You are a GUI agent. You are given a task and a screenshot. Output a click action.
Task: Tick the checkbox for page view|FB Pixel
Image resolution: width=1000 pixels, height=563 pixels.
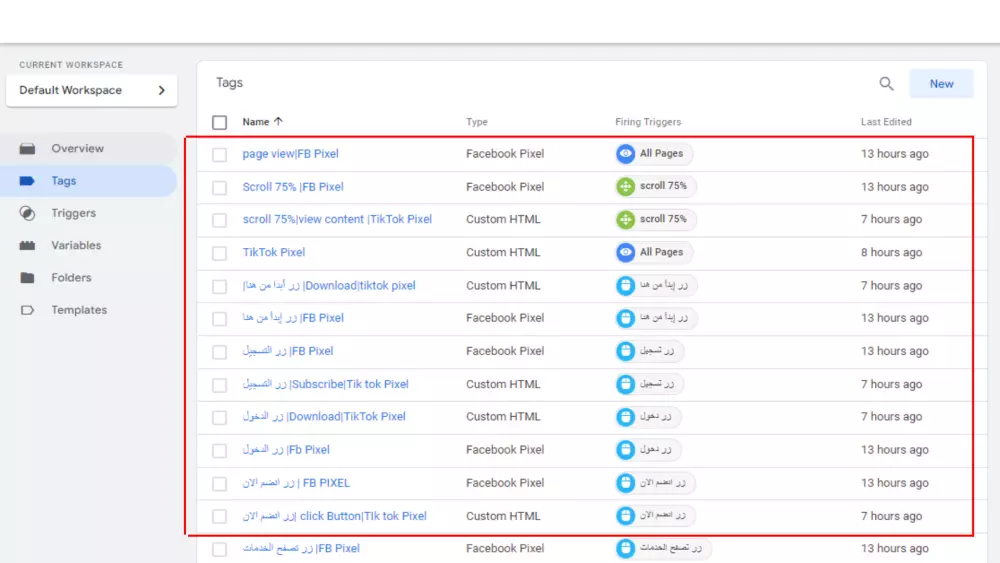coord(220,155)
